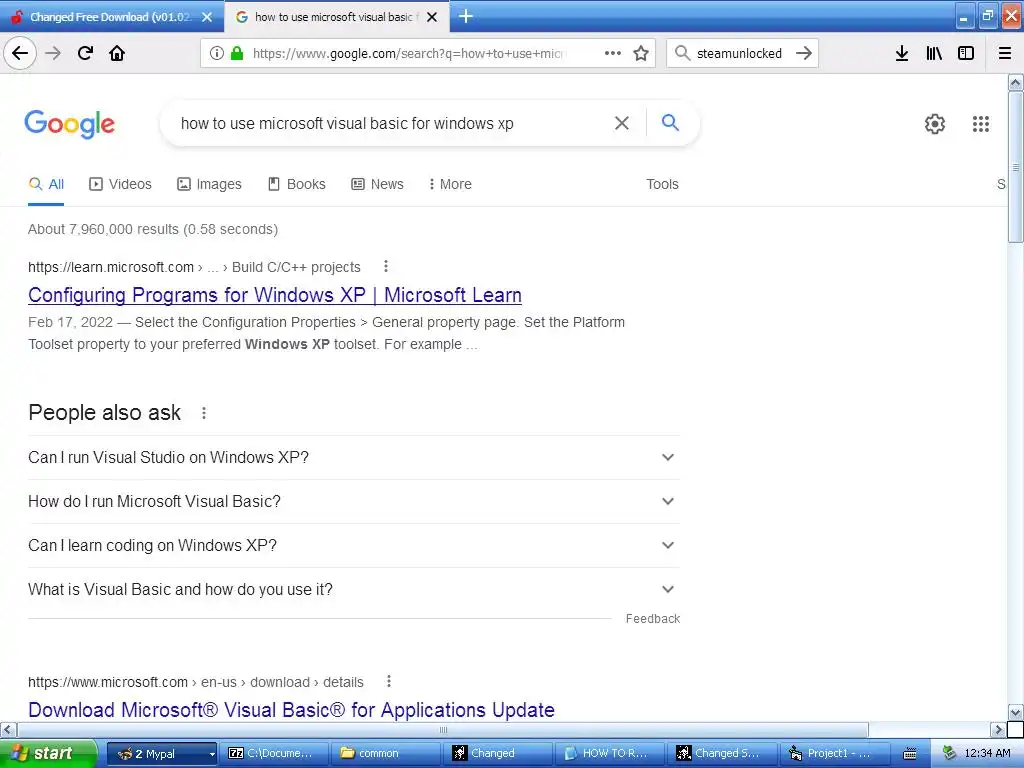Viewport: 1024px width, 768px height.
Task: Submit the steamunlocked search with arrow
Action: 804,53
